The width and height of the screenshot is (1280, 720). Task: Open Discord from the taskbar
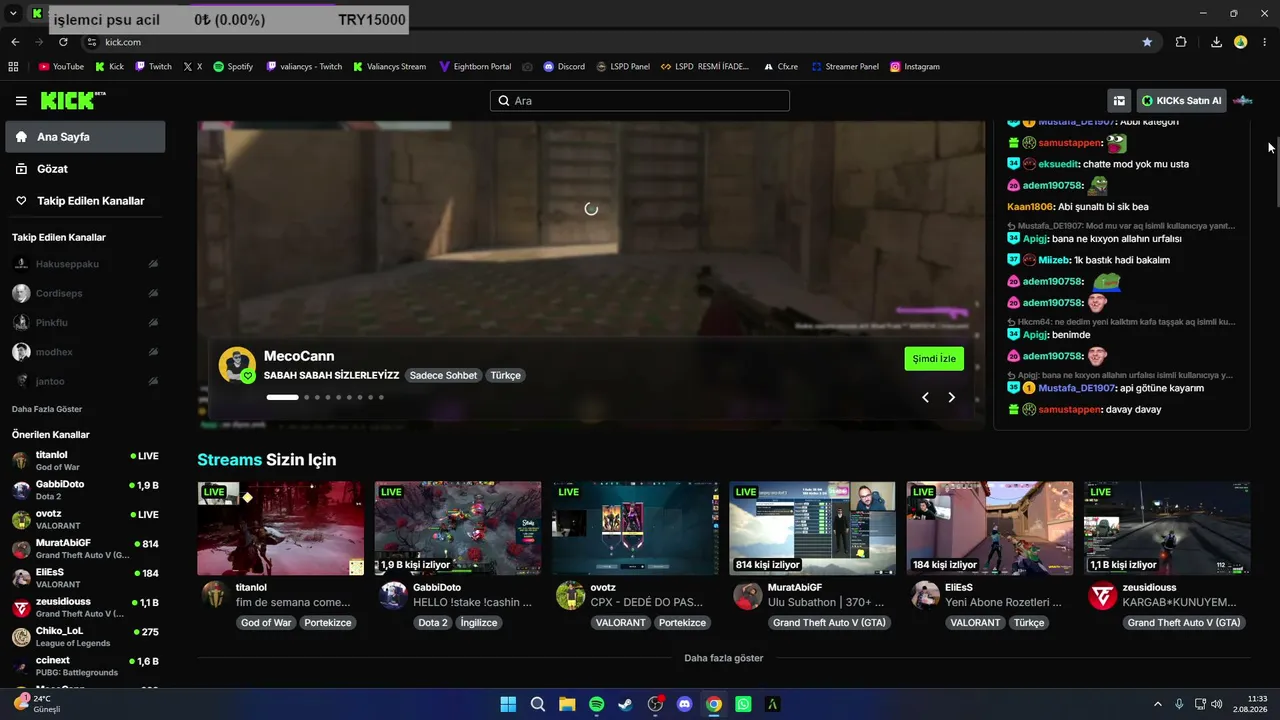(684, 704)
